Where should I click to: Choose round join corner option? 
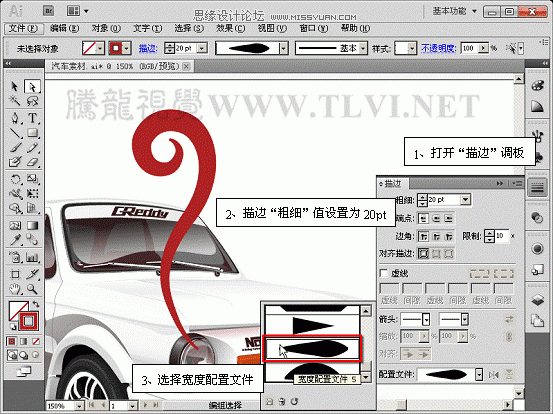(436, 236)
